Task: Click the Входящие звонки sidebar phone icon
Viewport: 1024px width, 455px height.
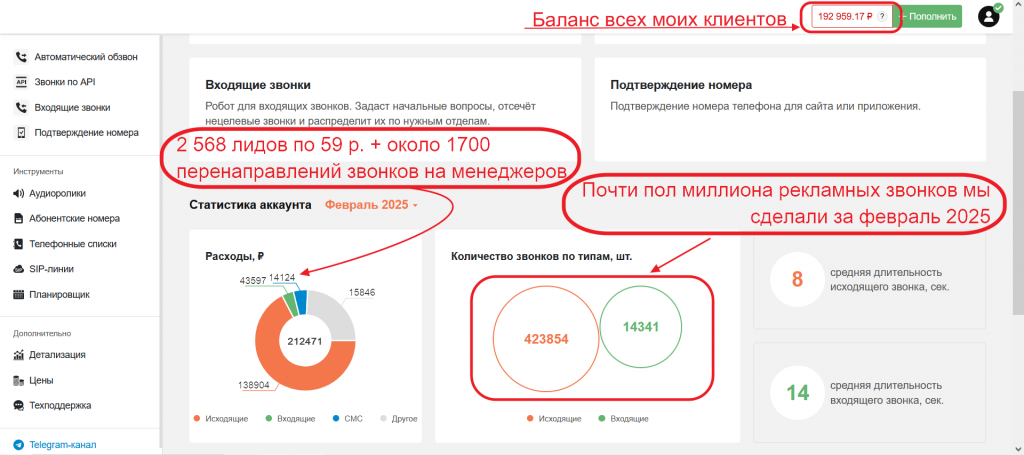Action: [20, 108]
